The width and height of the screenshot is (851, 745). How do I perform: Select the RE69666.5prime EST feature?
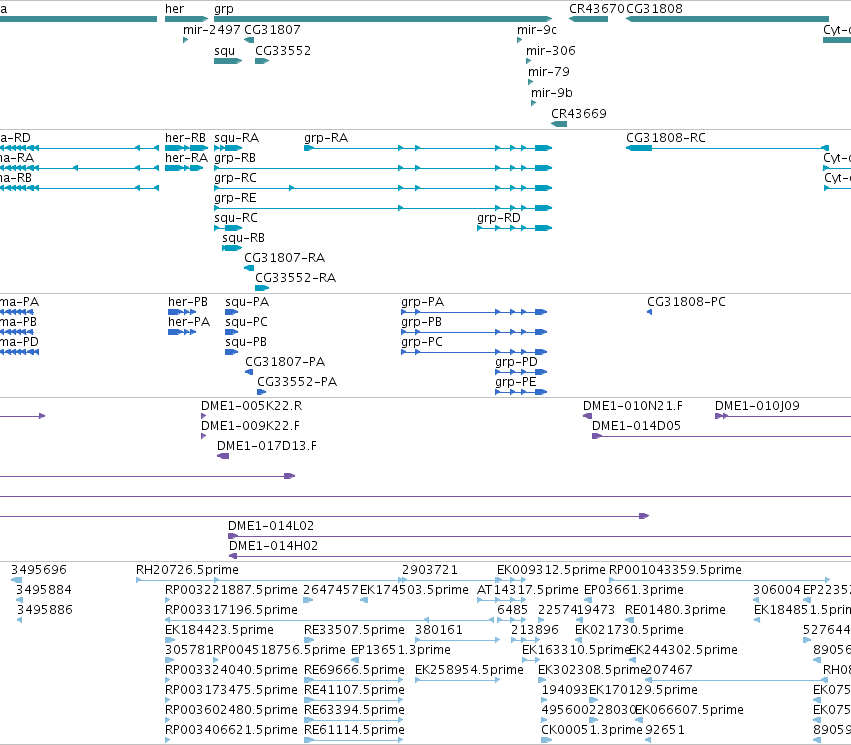coord(353,680)
